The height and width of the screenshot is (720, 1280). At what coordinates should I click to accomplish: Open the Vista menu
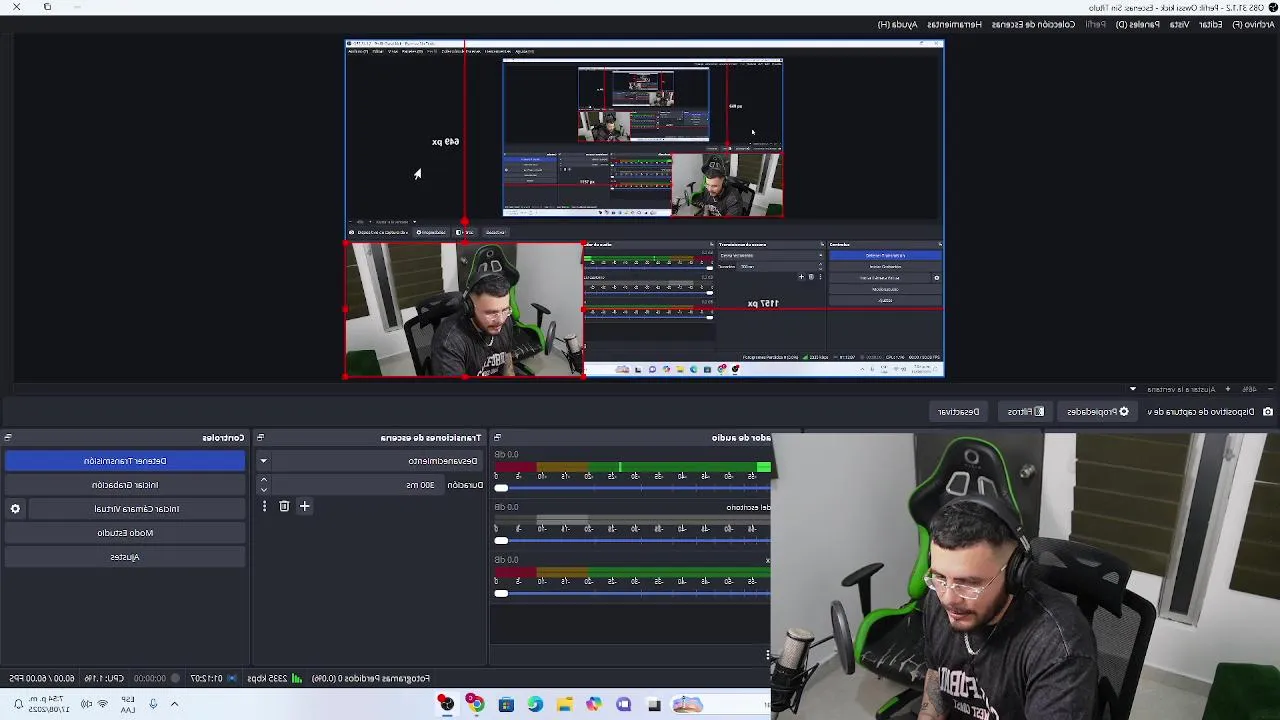(1180, 24)
